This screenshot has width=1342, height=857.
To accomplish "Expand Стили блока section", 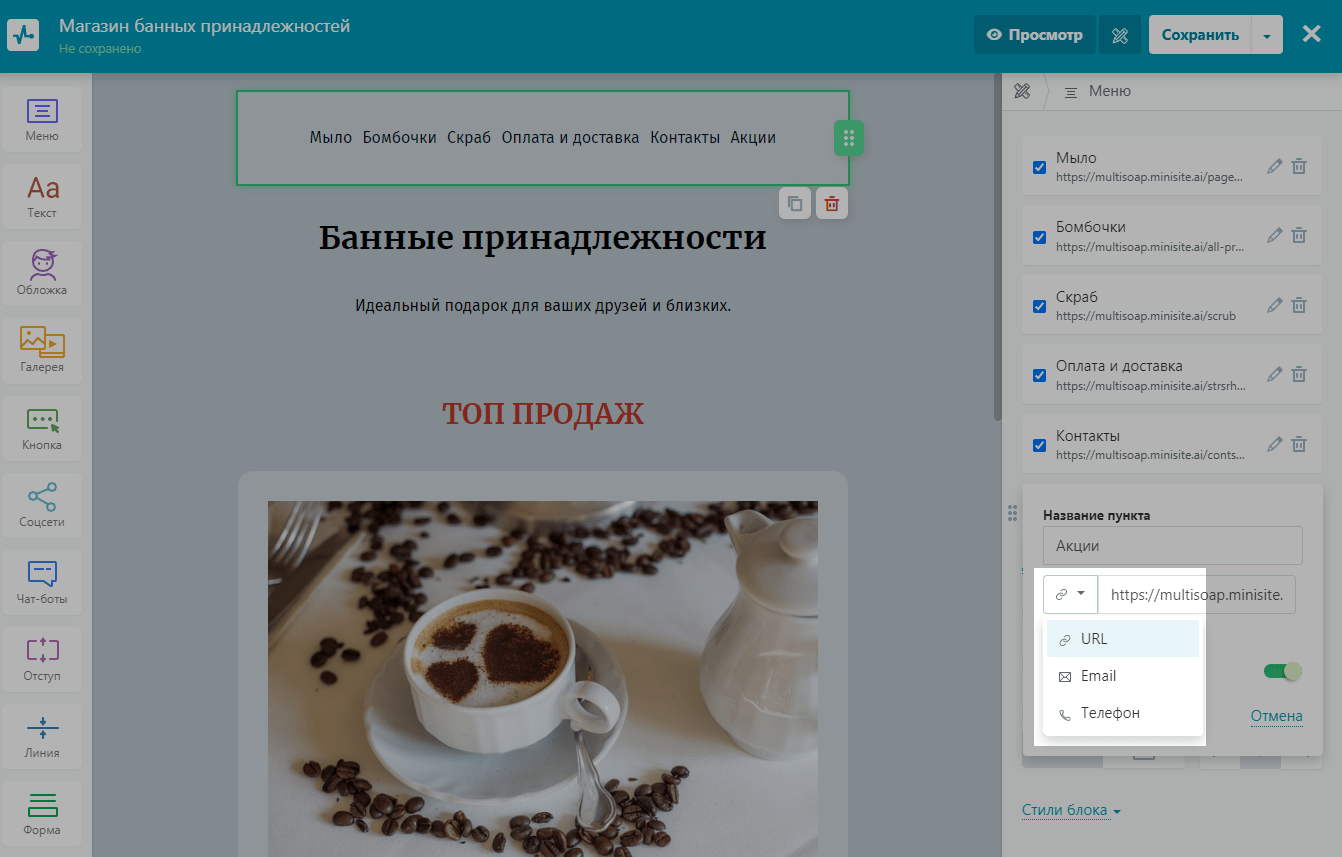I will tap(1071, 810).
